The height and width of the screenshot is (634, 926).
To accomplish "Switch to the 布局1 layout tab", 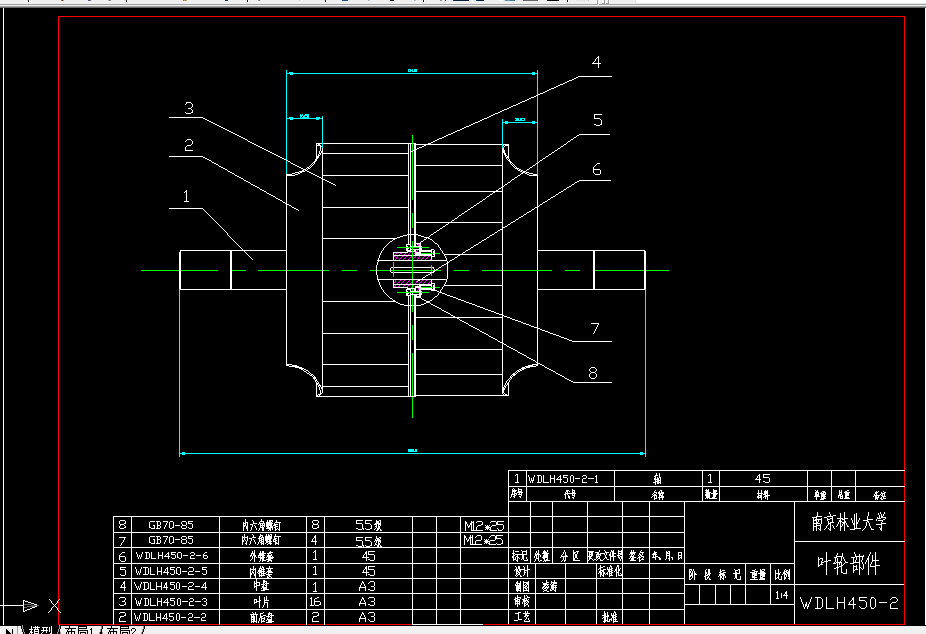I will pyautogui.click(x=79, y=630).
